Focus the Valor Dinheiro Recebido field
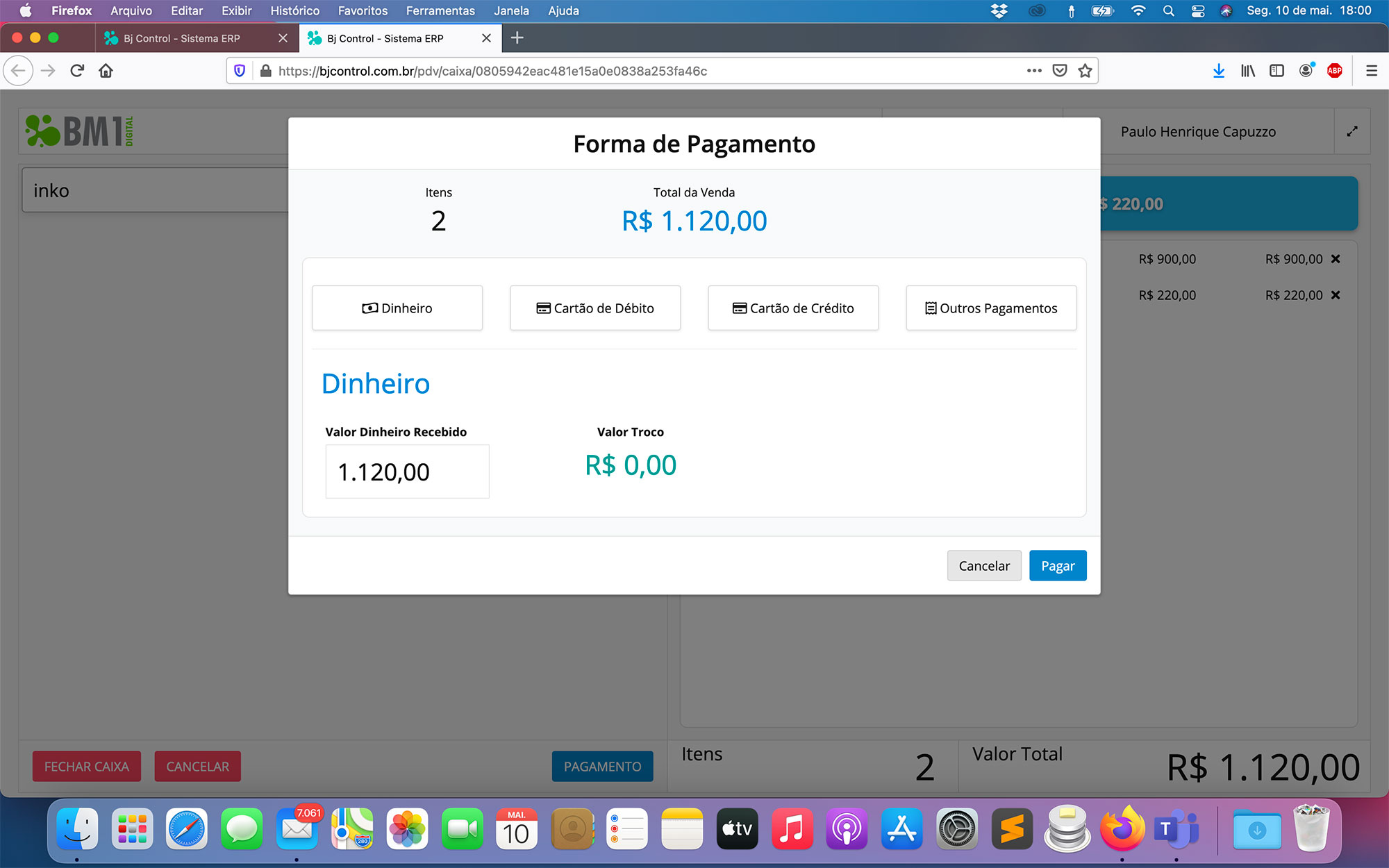Viewport: 1389px width, 868px height. tap(407, 471)
